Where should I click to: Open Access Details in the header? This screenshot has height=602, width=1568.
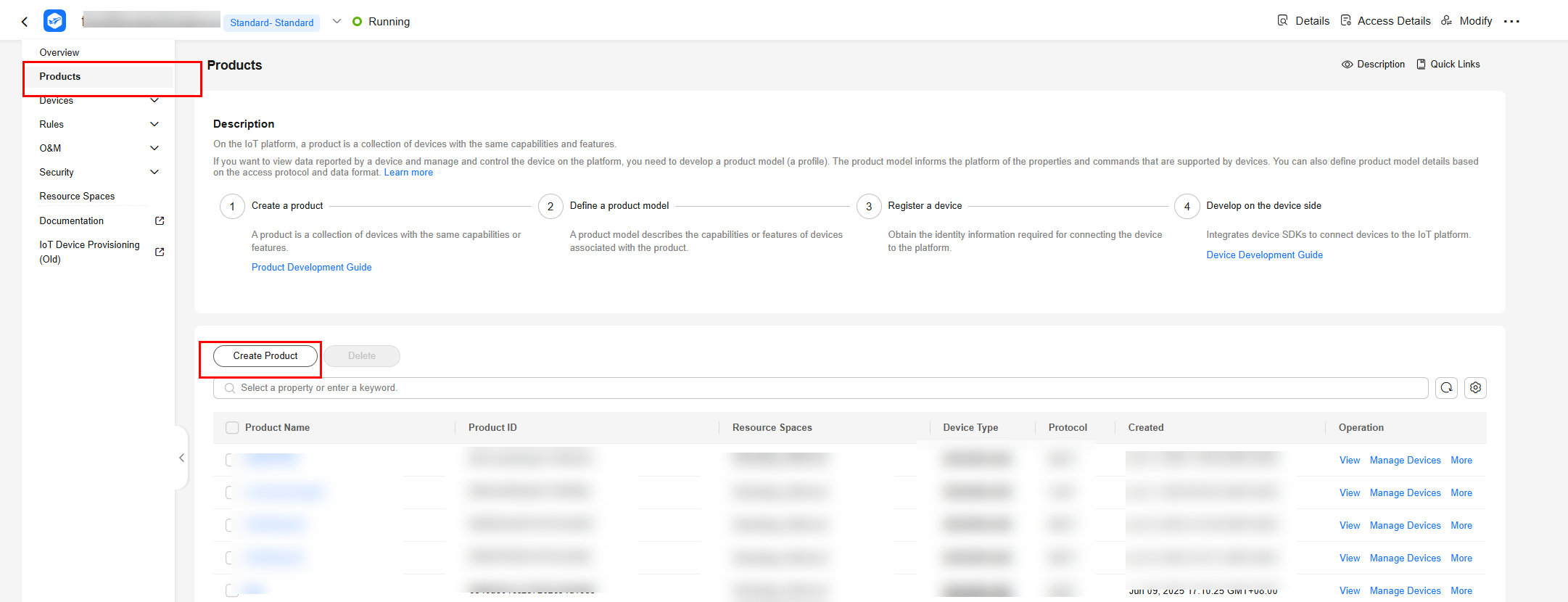pos(1392,21)
